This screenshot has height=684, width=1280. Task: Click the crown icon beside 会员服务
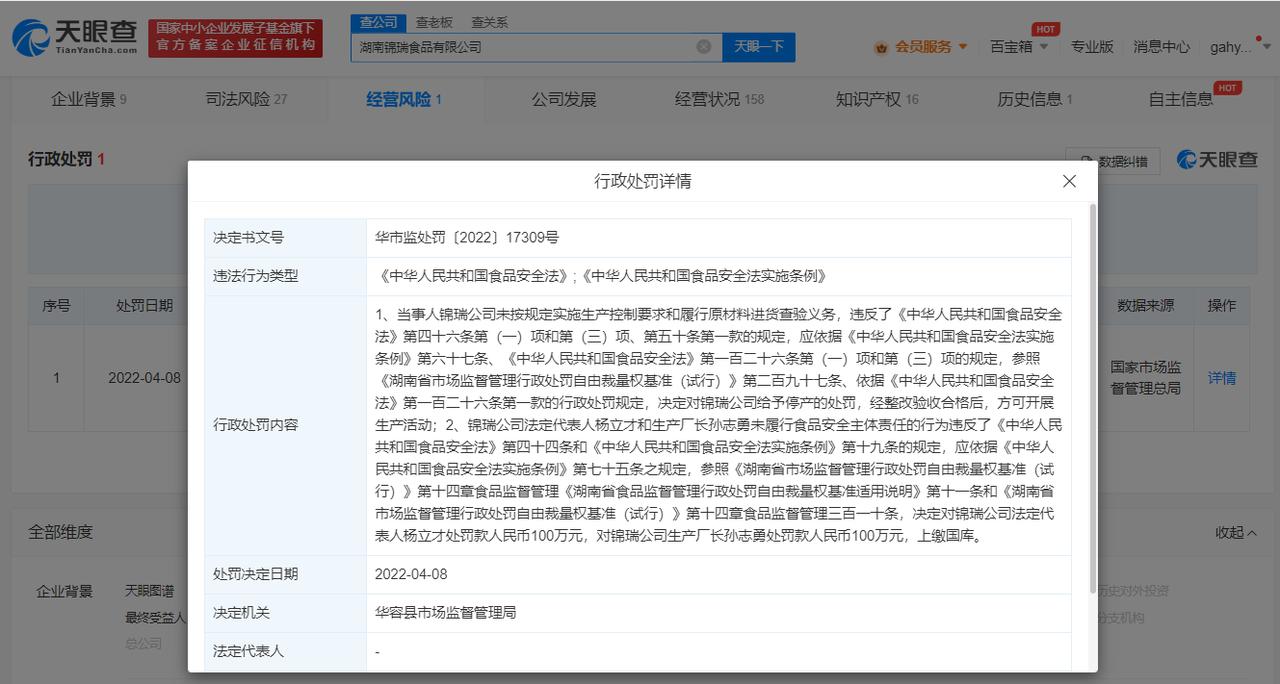point(881,47)
